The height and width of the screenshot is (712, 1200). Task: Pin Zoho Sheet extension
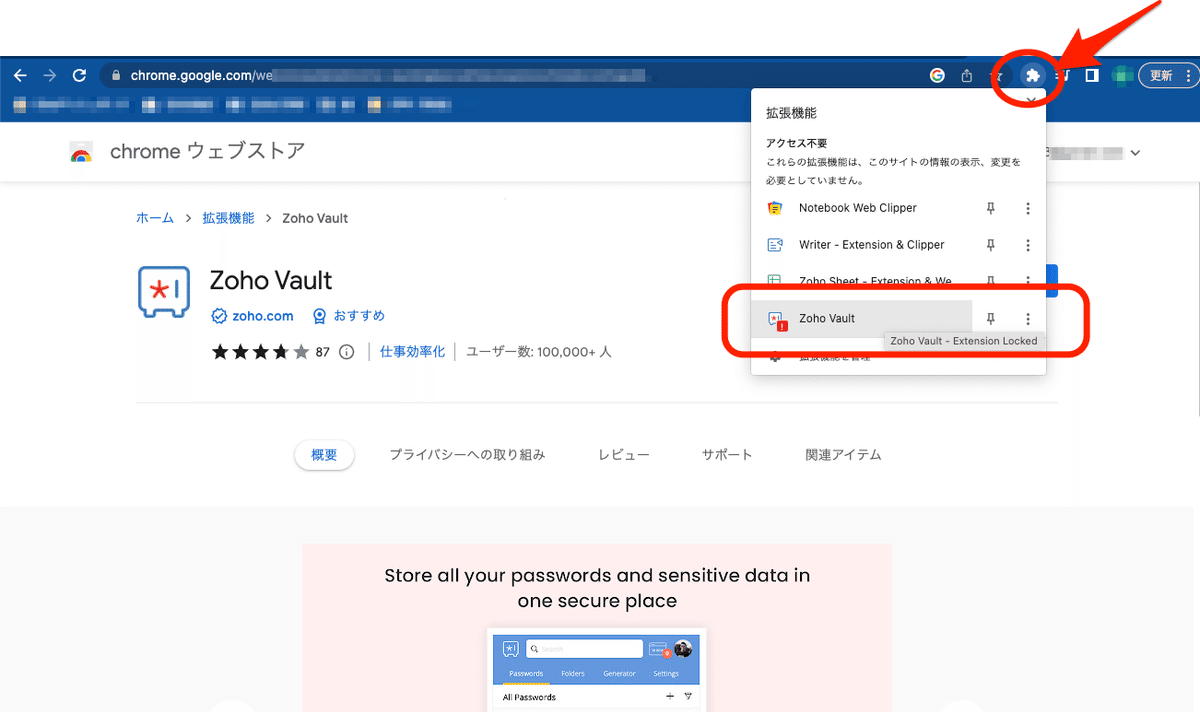(x=991, y=282)
